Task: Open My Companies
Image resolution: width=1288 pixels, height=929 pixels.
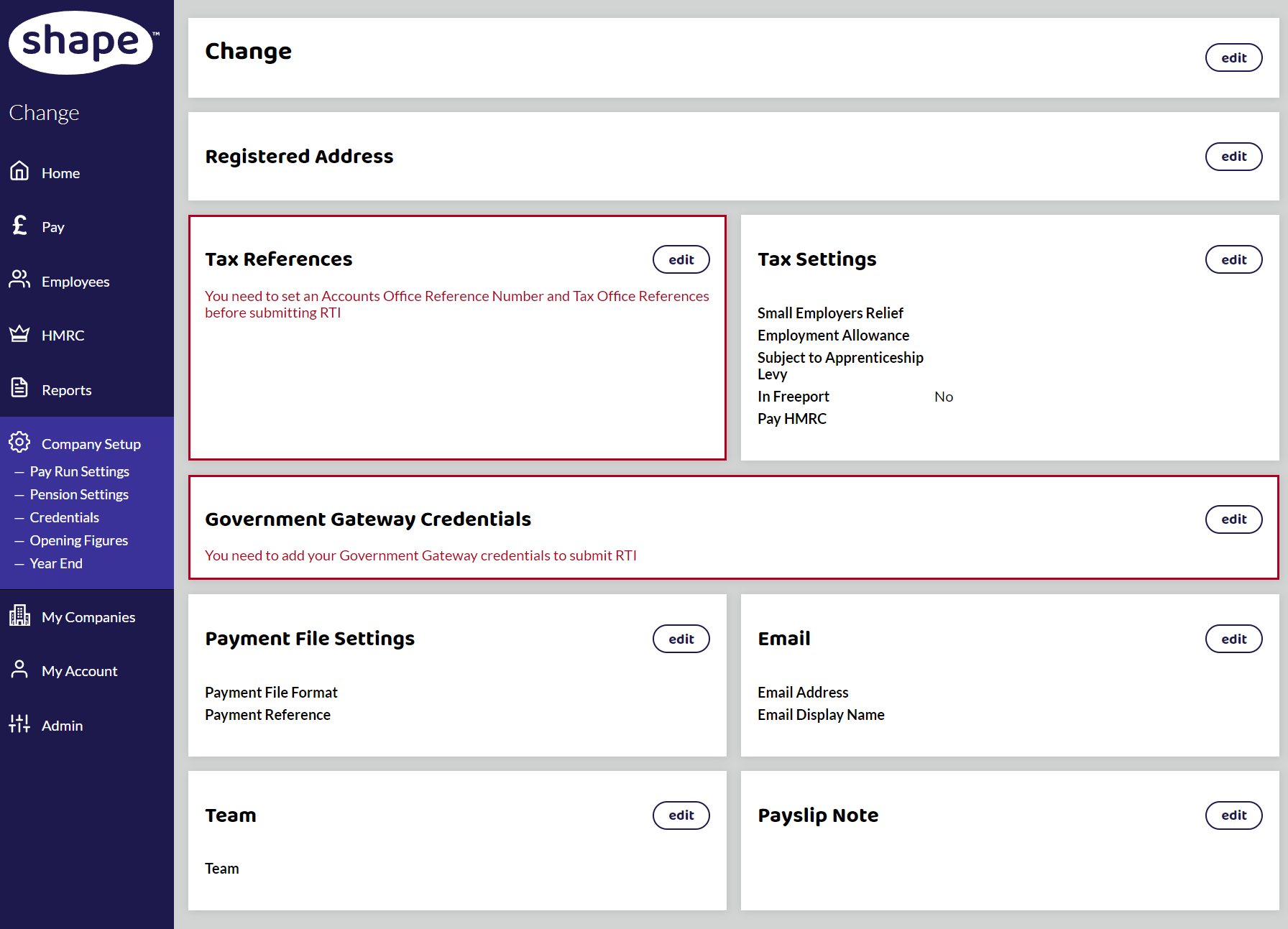Action: tap(87, 617)
